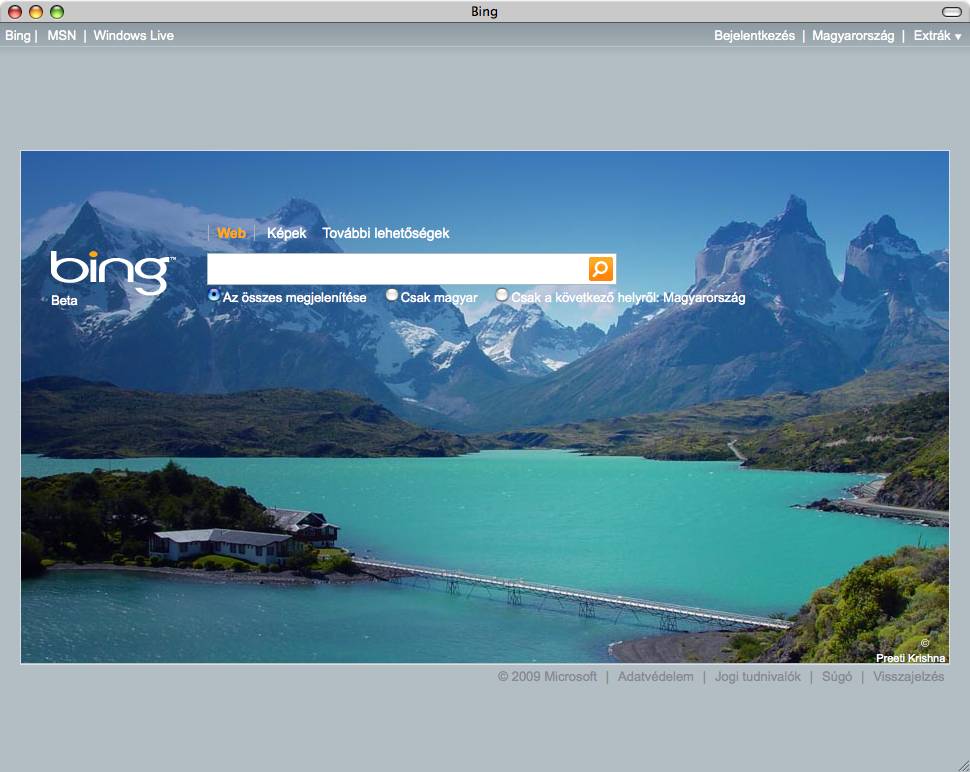Select the 'Az összes megjelenítése' radio option

(214, 296)
